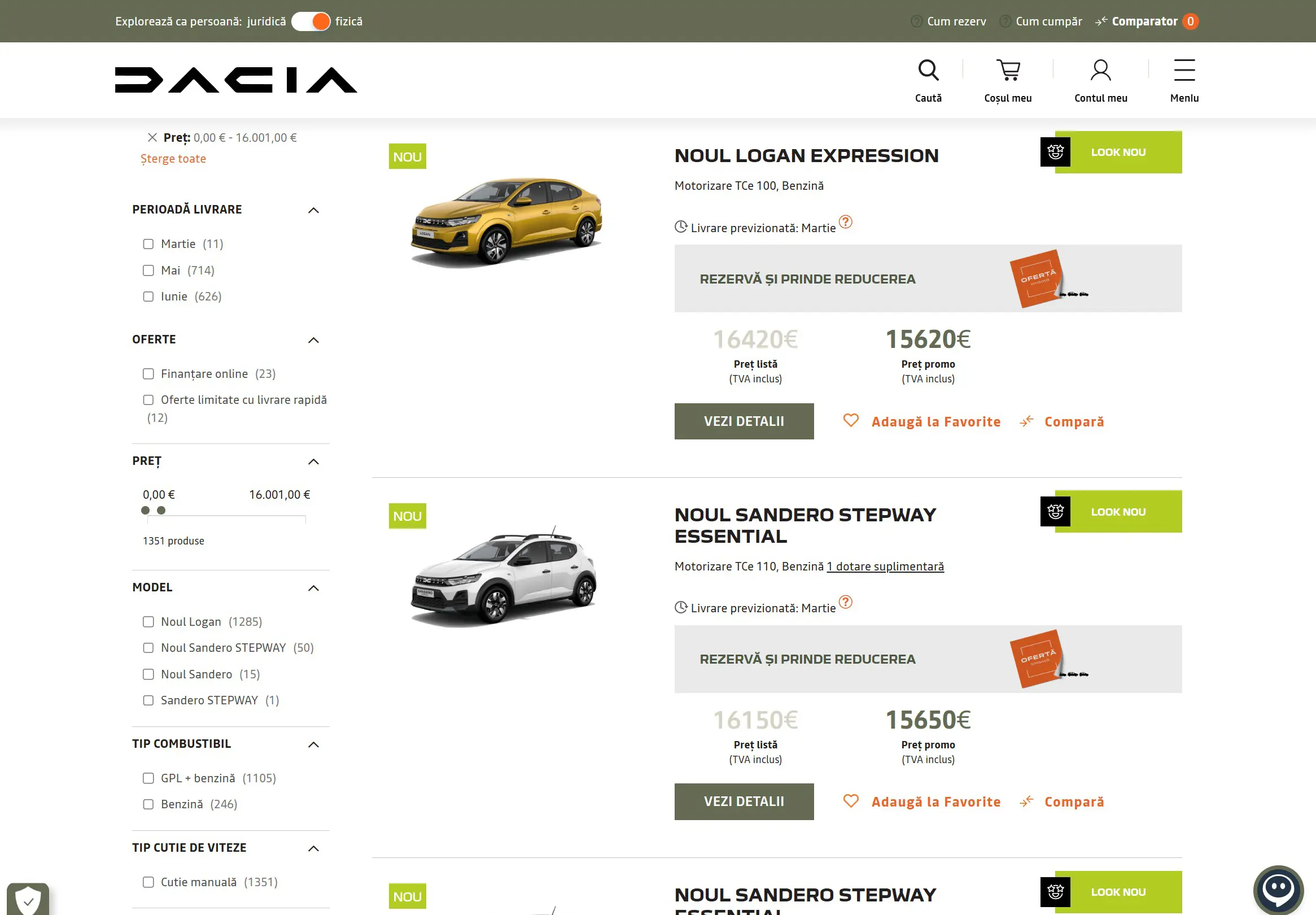1316x915 pixels.
Task: Check the Mai delivery period checkbox
Action: 148,270
